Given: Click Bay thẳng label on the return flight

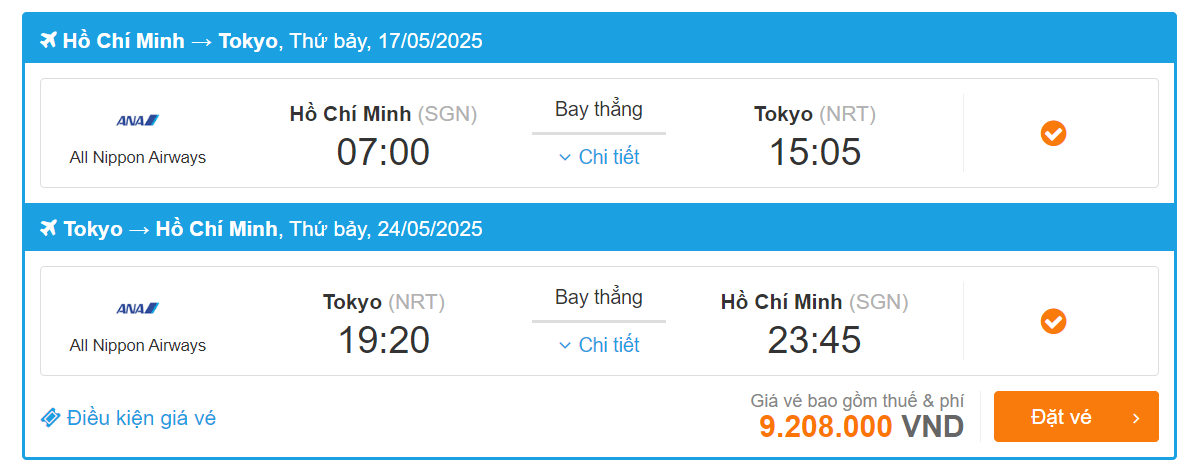Looking at the screenshot, I should 598,297.
